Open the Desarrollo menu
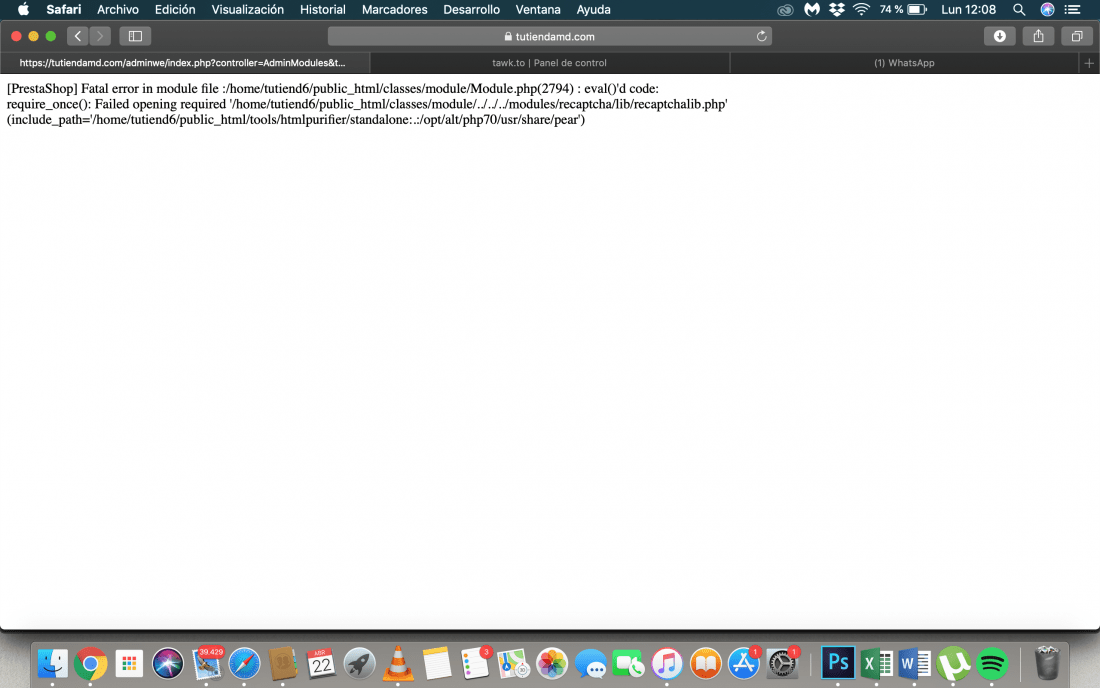The height and width of the screenshot is (688, 1100). tap(471, 10)
